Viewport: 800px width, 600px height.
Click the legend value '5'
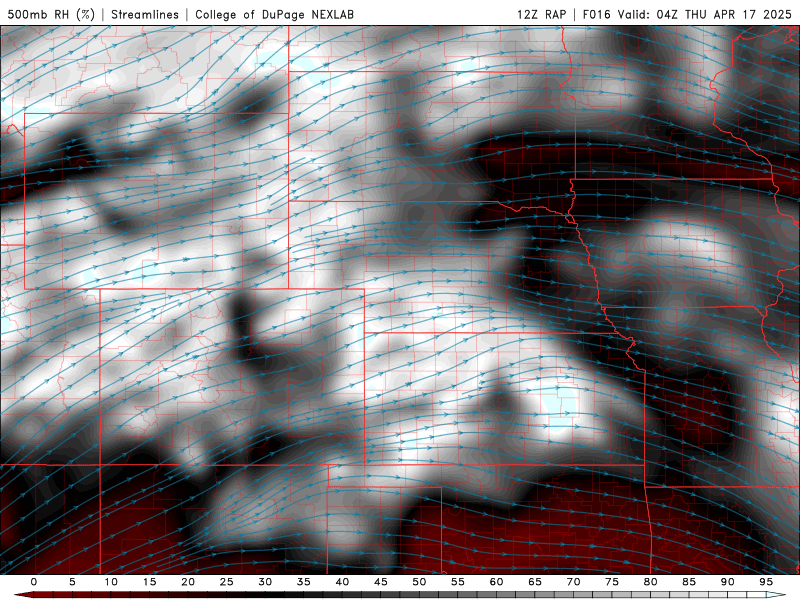click(x=72, y=582)
